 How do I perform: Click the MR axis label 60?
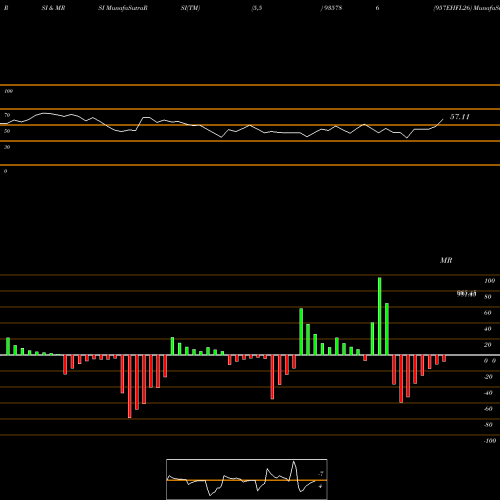coord(487,313)
